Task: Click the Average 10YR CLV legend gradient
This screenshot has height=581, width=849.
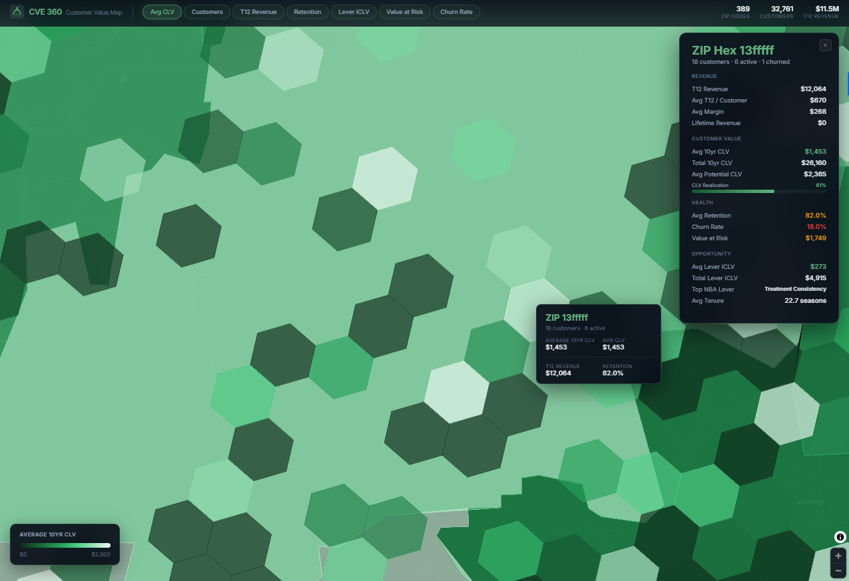Action: pyautogui.click(x=64, y=546)
